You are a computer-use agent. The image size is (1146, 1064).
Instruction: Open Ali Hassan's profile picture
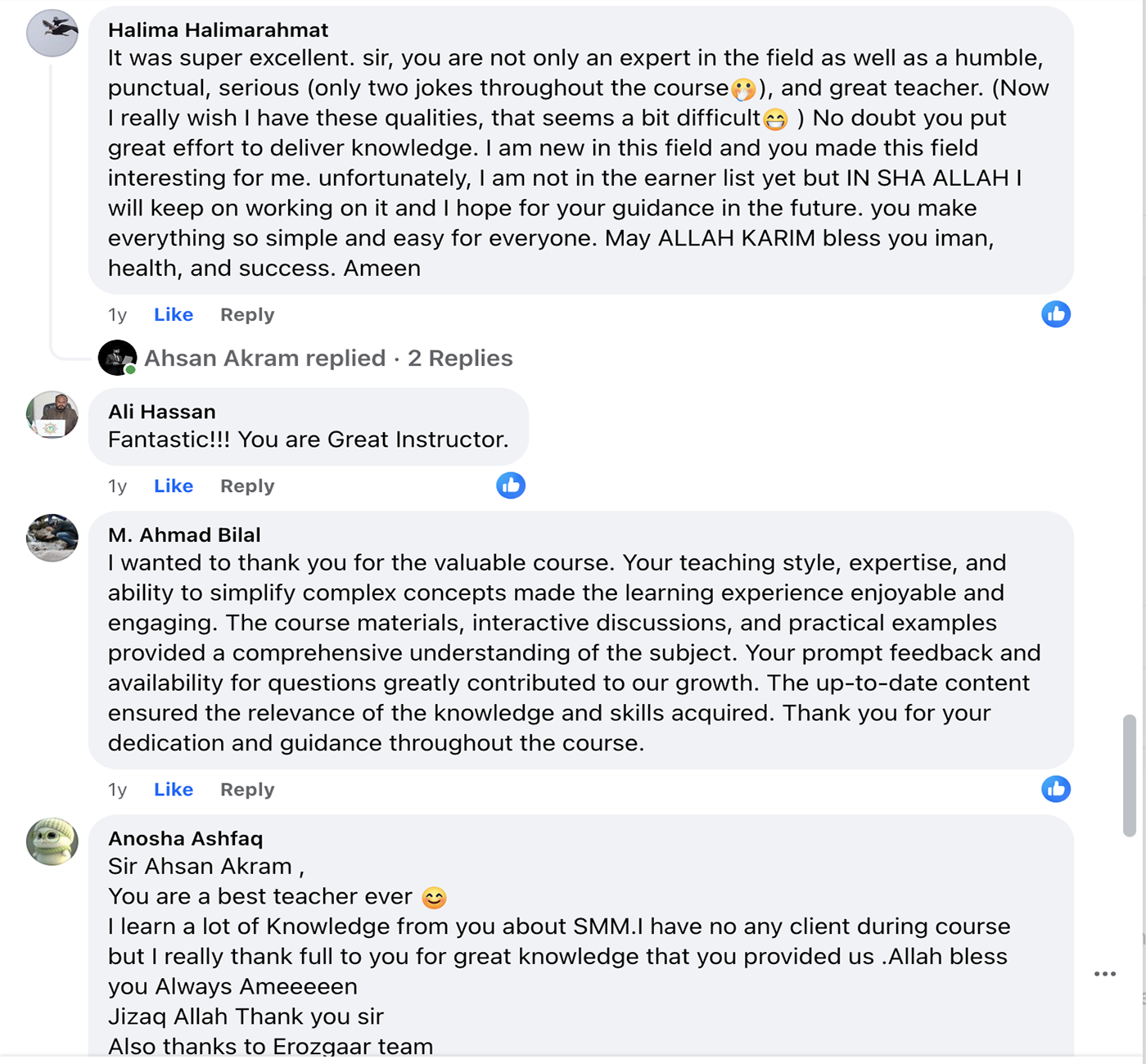pyautogui.click(x=52, y=415)
